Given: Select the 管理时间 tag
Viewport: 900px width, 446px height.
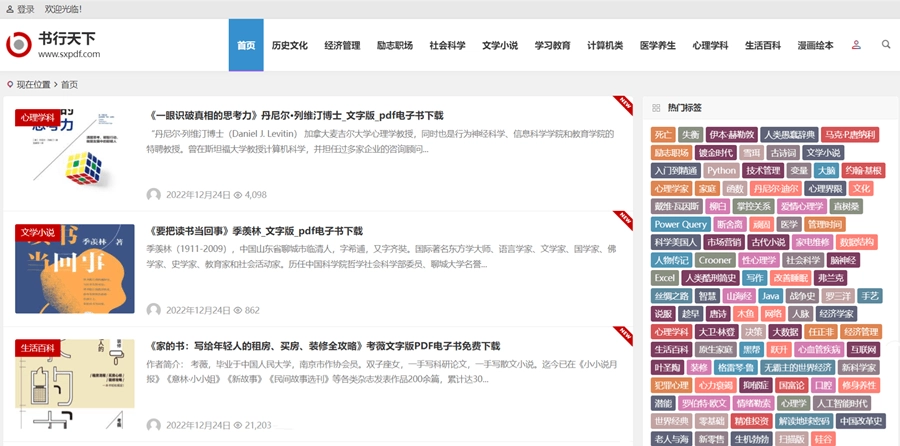Looking at the screenshot, I should click(824, 224).
